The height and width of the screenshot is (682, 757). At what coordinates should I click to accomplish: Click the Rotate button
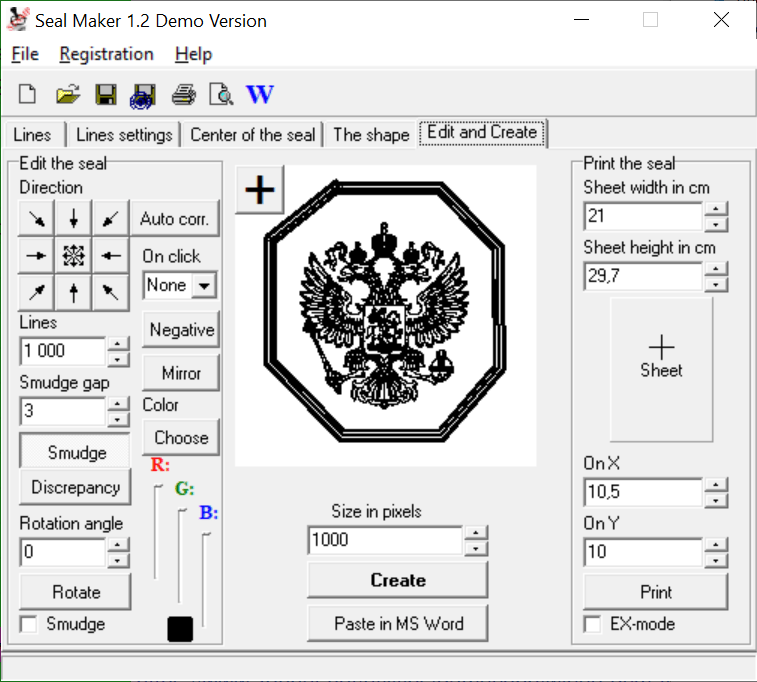pos(75,592)
